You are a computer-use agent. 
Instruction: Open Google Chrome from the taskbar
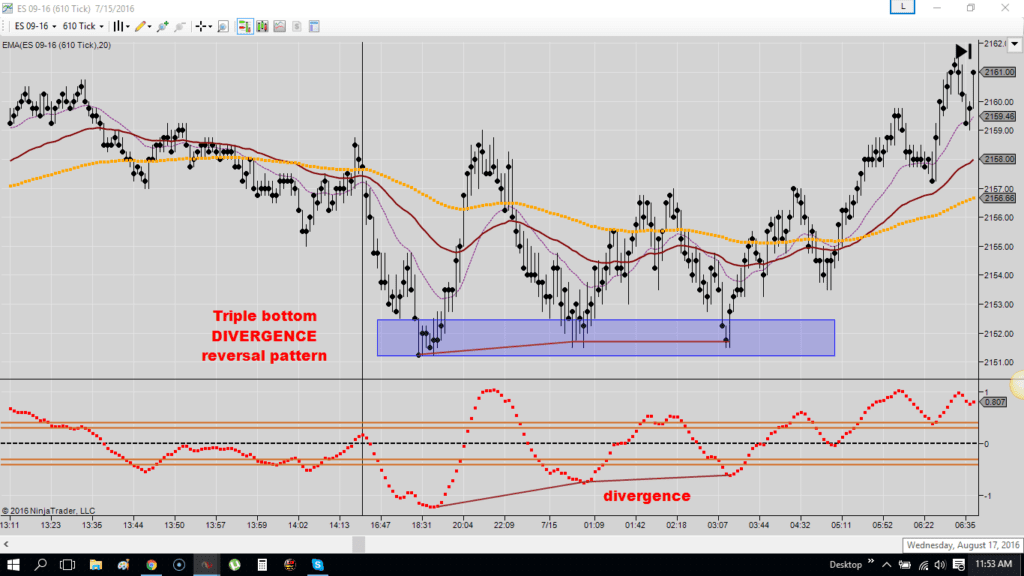tap(152, 564)
